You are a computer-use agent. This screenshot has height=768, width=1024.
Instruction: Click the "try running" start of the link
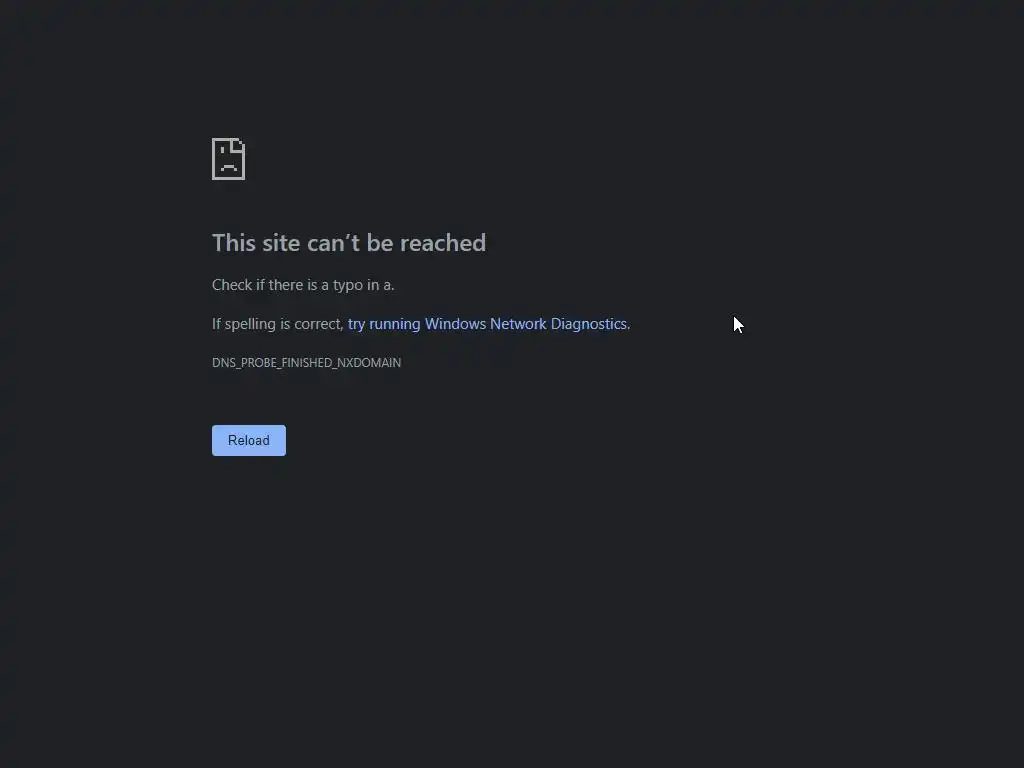(384, 324)
